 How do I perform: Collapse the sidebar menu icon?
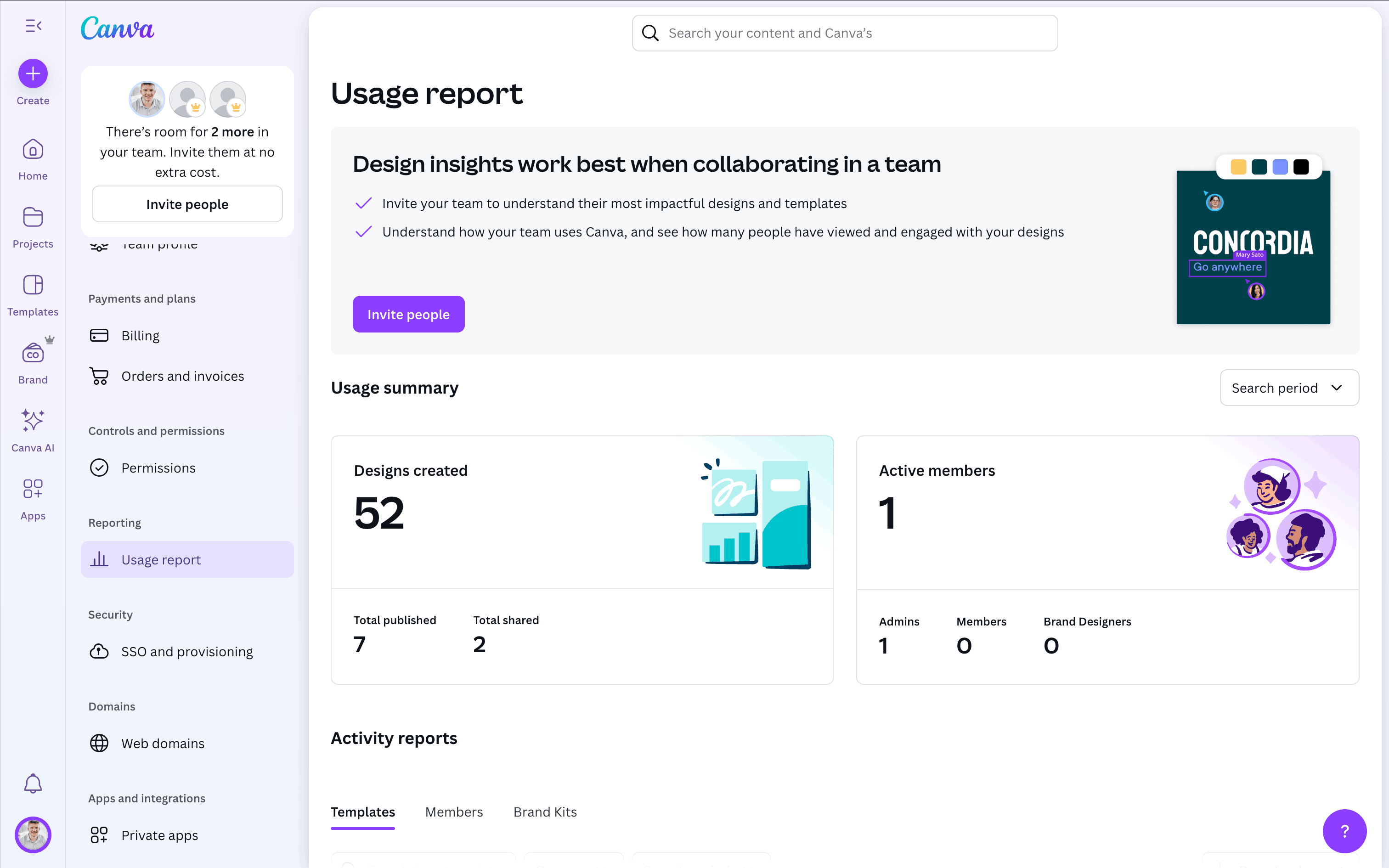33,26
